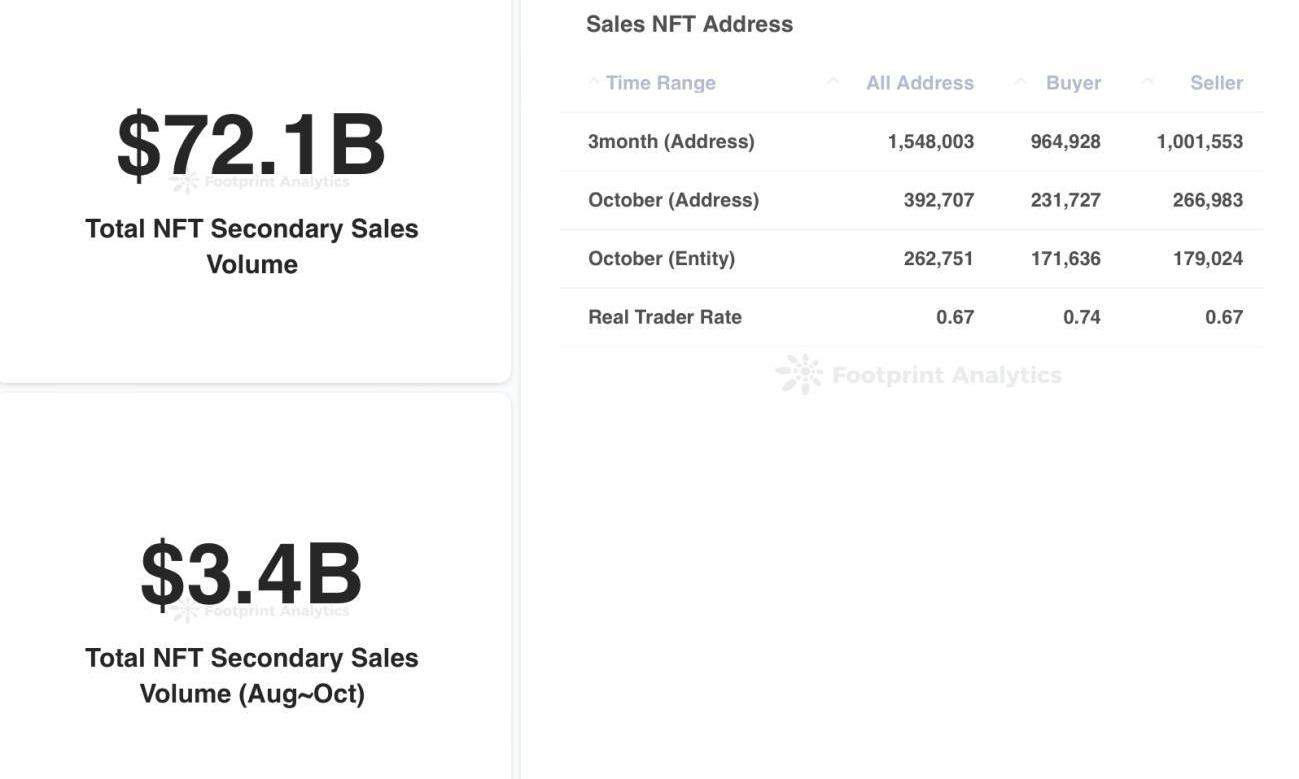Image resolution: width=1299 pixels, height=779 pixels.
Task: Click the 179,024 seller entity cell
Action: (x=1207, y=258)
